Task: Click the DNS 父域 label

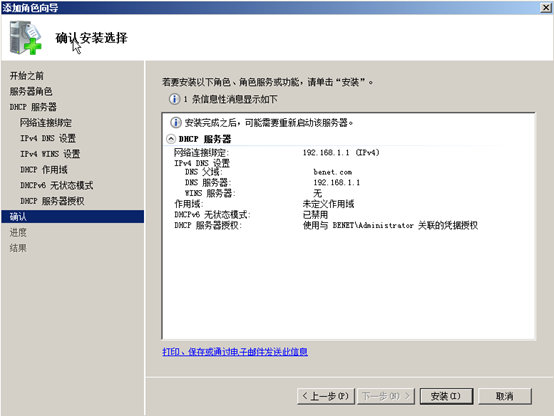Action: pyautogui.click(x=204, y=172)
